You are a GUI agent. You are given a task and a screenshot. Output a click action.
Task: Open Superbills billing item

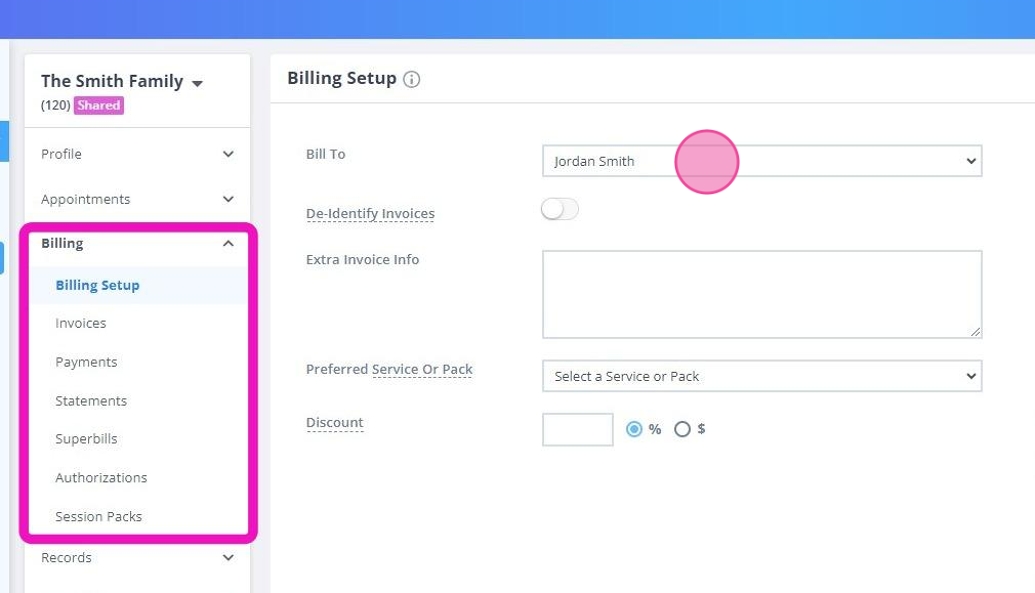(x=86, y=439)
